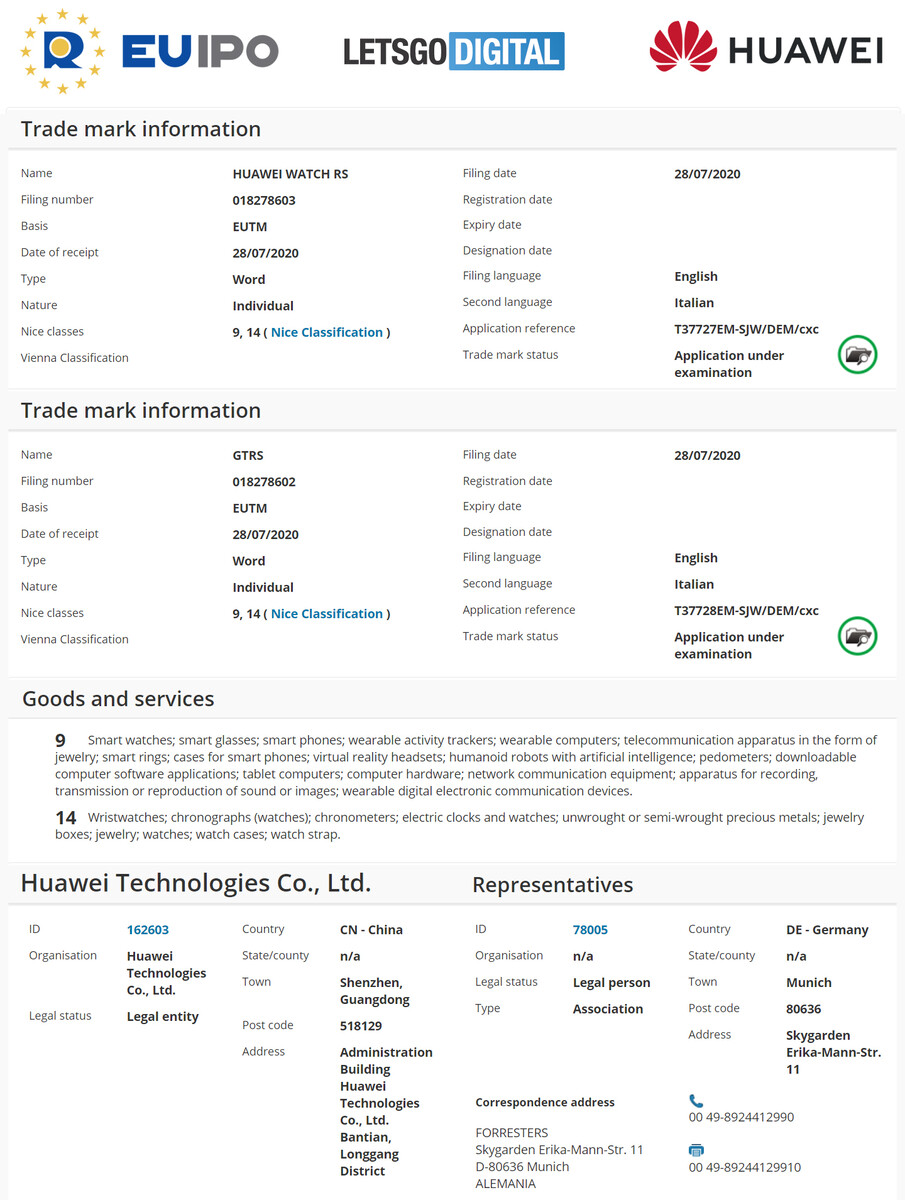This screenshot has width=905, height=1200.
Task: Click the Huawei logo
Action: tap(766, 49)
